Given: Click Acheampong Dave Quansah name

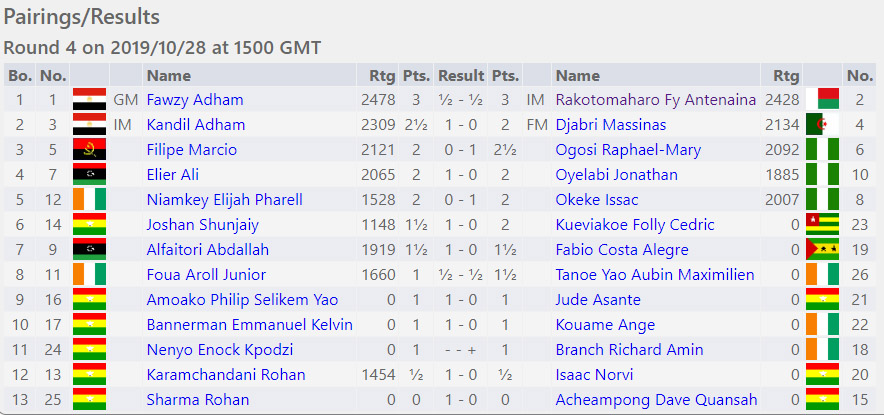Looking at the screenshot, I should tap(656, 400).
